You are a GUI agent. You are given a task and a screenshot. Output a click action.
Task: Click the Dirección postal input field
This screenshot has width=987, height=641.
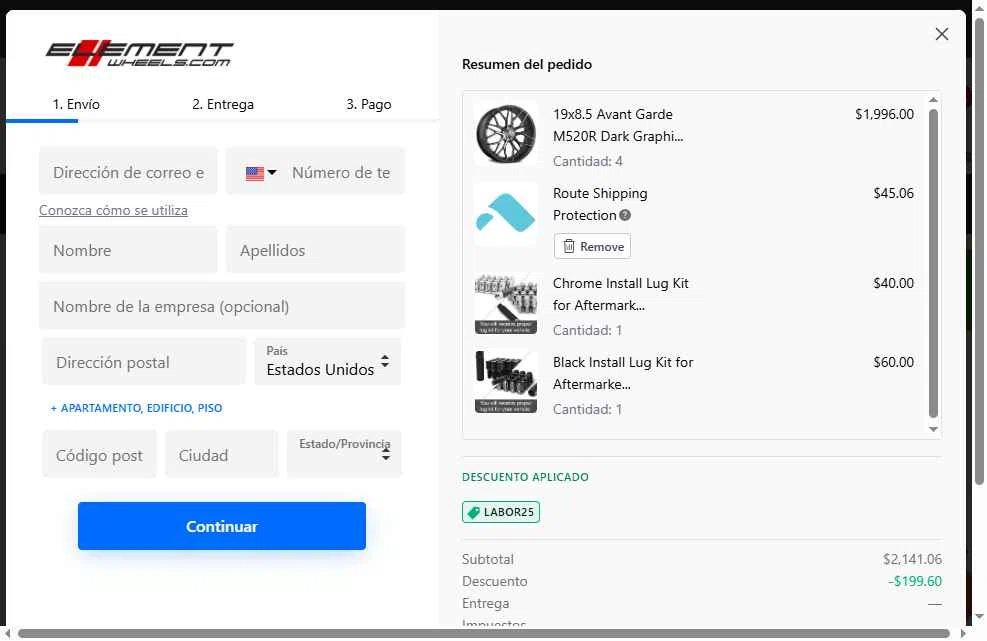click(x=144, y=362)
